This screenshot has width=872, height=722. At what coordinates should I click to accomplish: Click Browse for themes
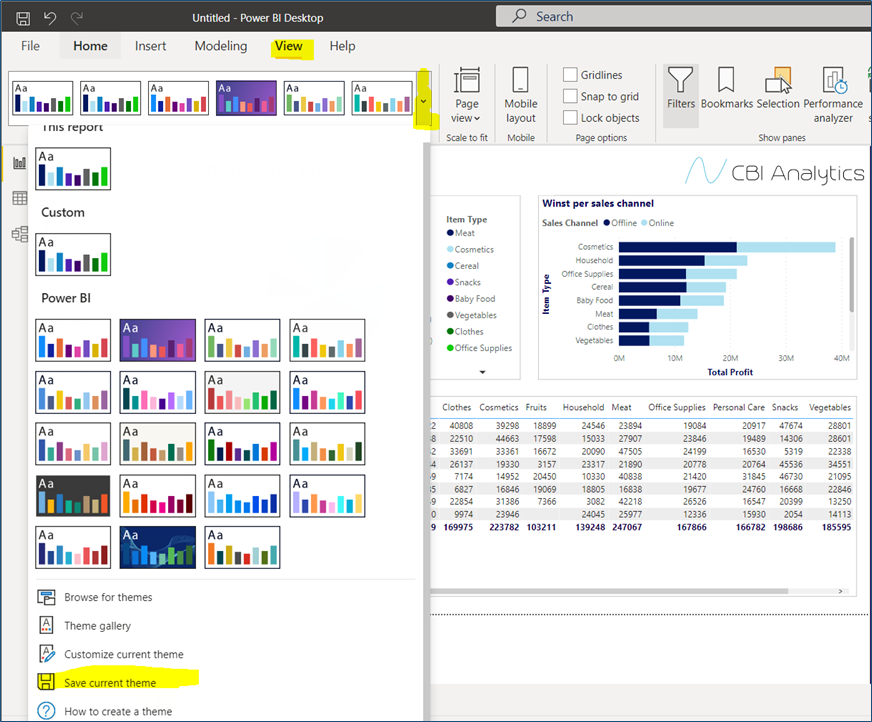[108, 597]
